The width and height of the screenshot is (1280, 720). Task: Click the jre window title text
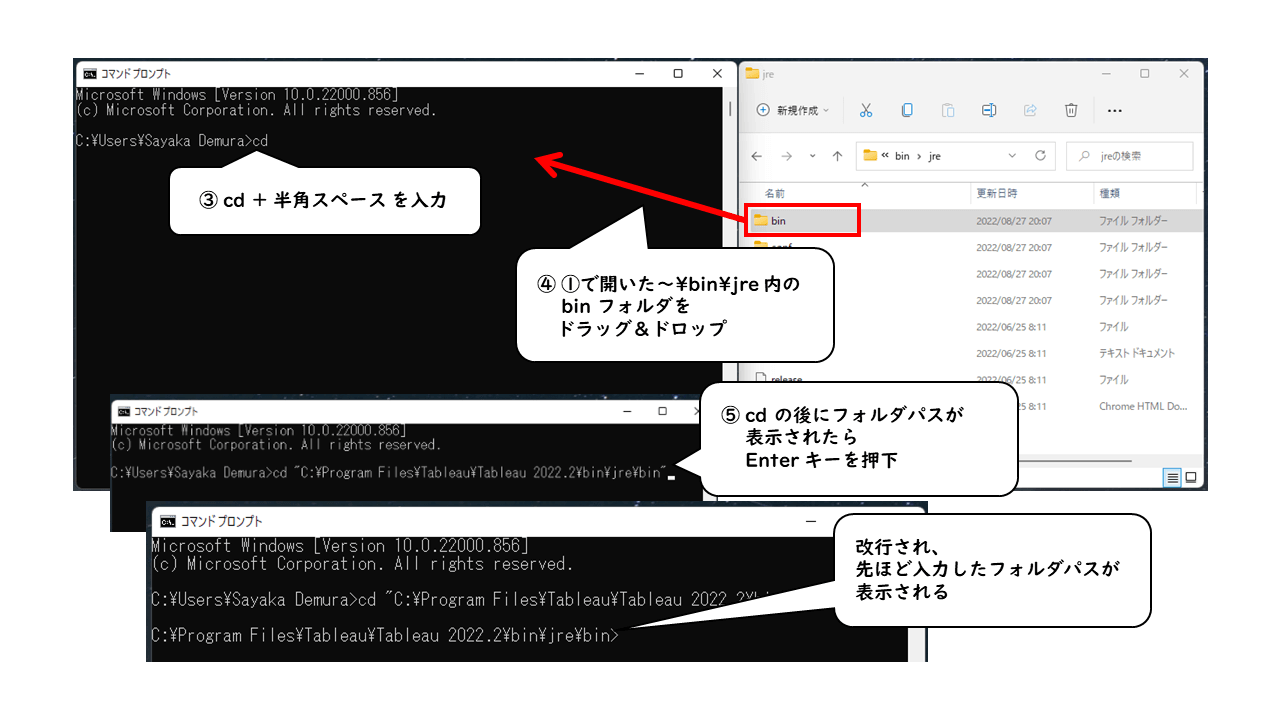[x=768, y=74]
